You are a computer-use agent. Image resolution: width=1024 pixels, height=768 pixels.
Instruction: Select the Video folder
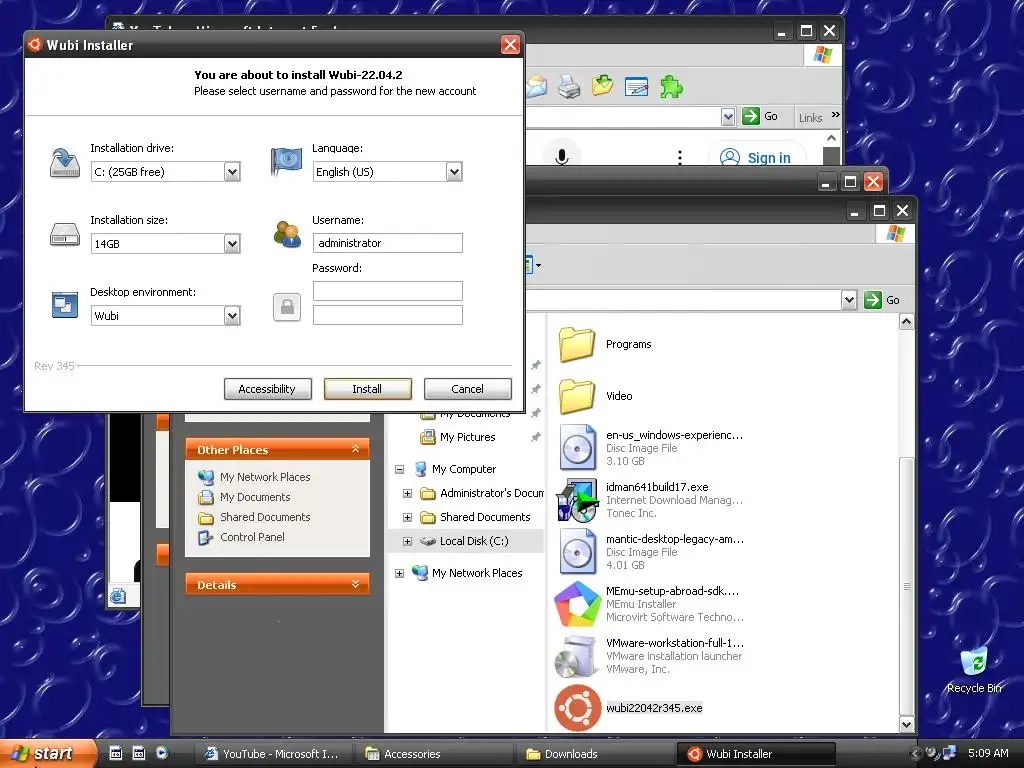(x=596, y=396)
